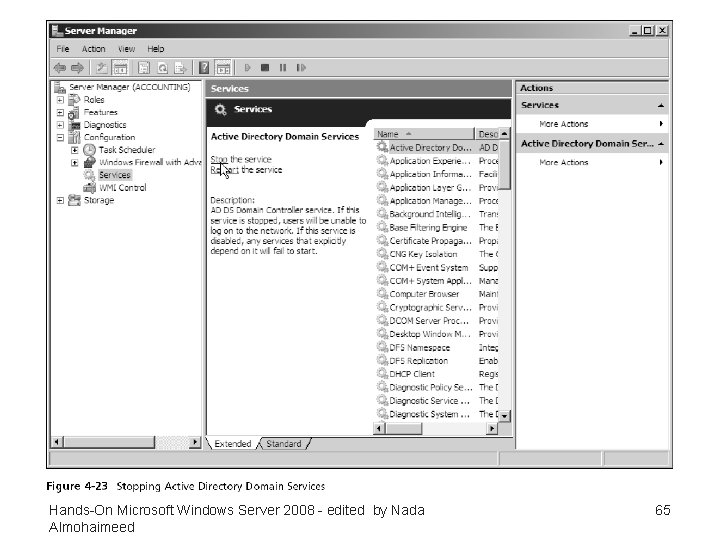Expand the Task Scheduler node

[74, 150]
